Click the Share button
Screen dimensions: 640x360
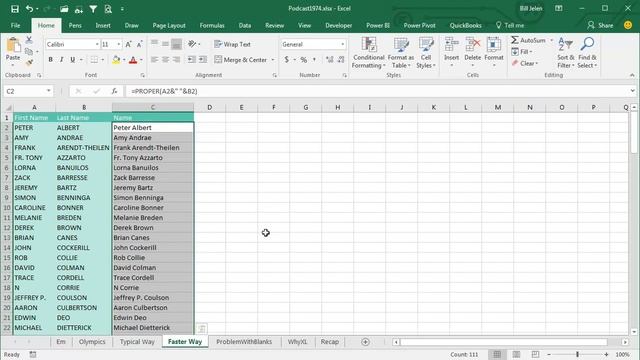[x=600, y=25]
